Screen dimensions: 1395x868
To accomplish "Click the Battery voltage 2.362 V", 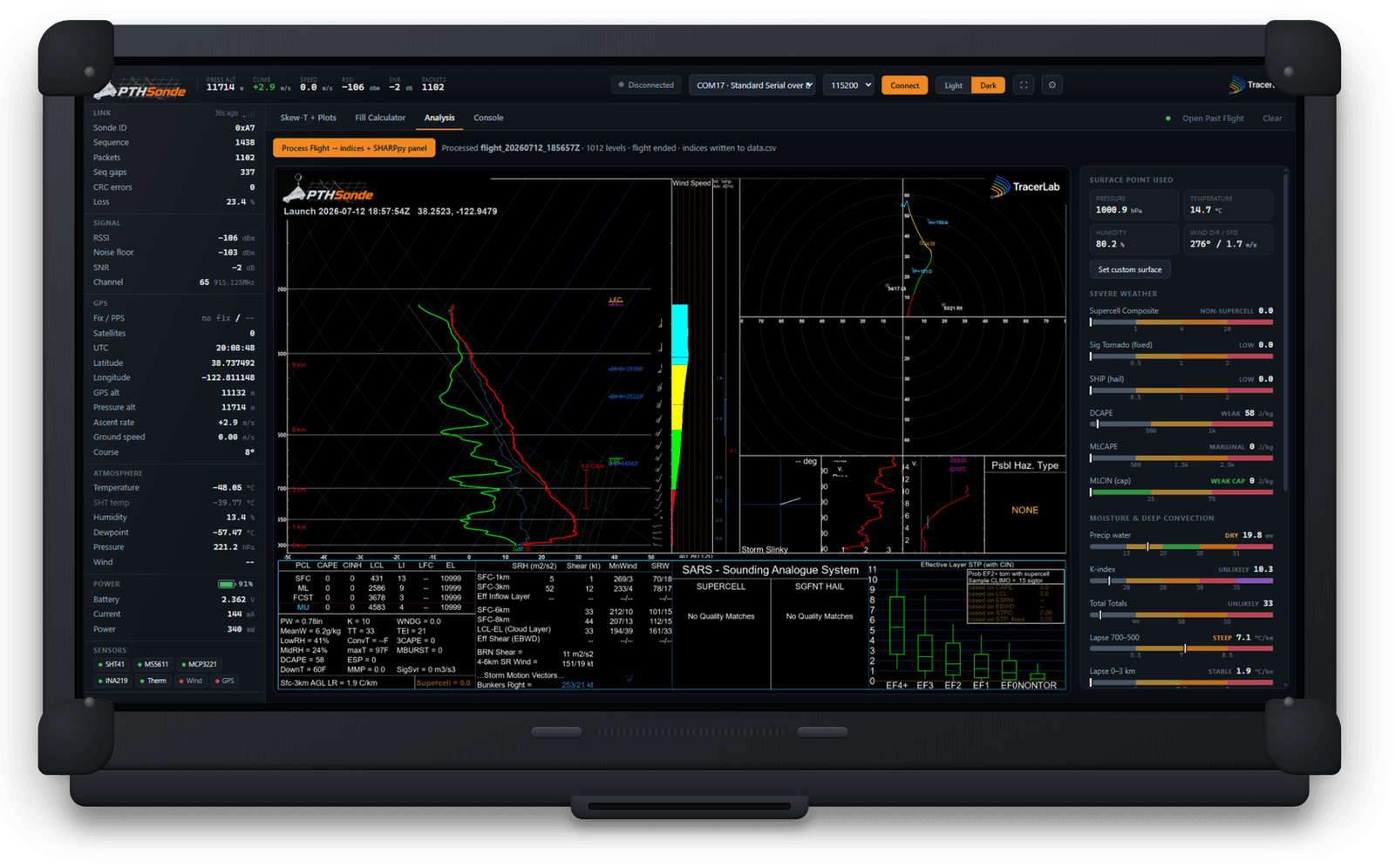I will coord(237,600).
